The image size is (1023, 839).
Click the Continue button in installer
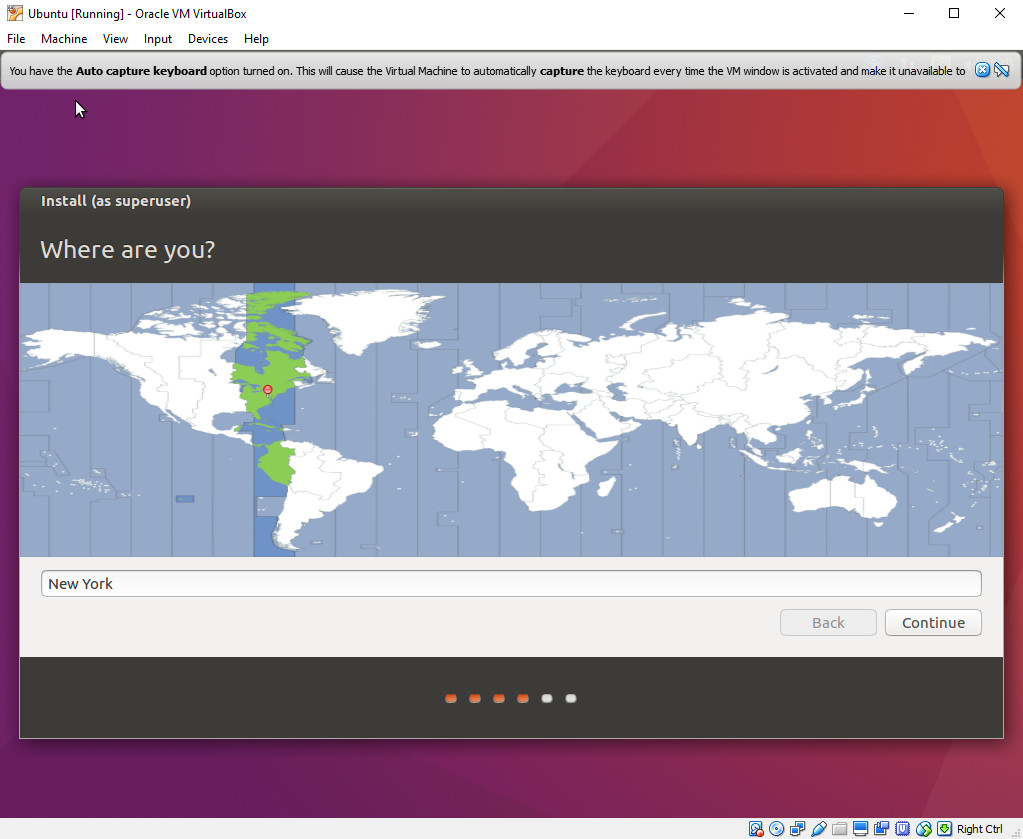tap(933, 622)
